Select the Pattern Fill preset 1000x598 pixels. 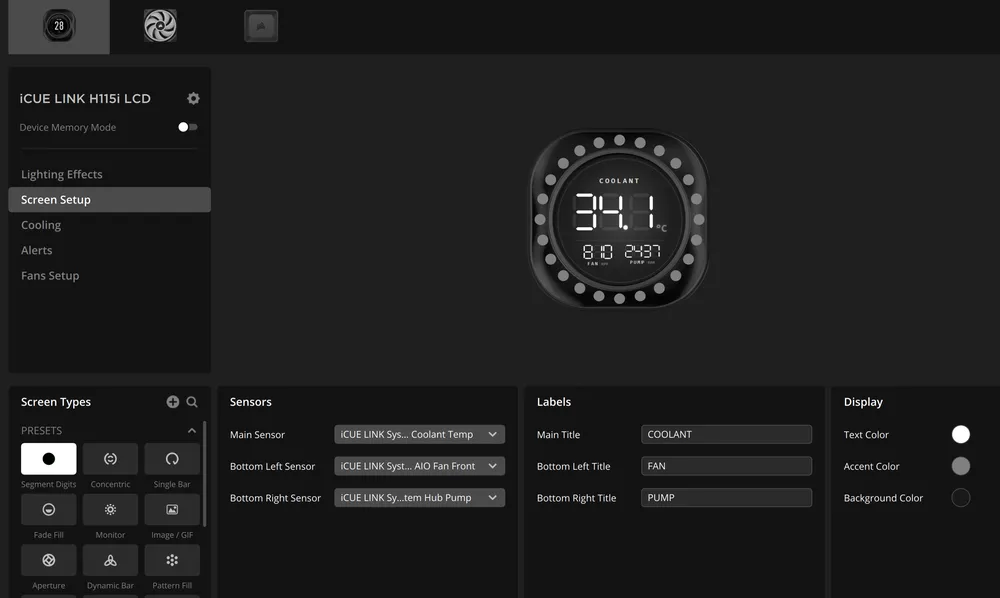(172, 560)
